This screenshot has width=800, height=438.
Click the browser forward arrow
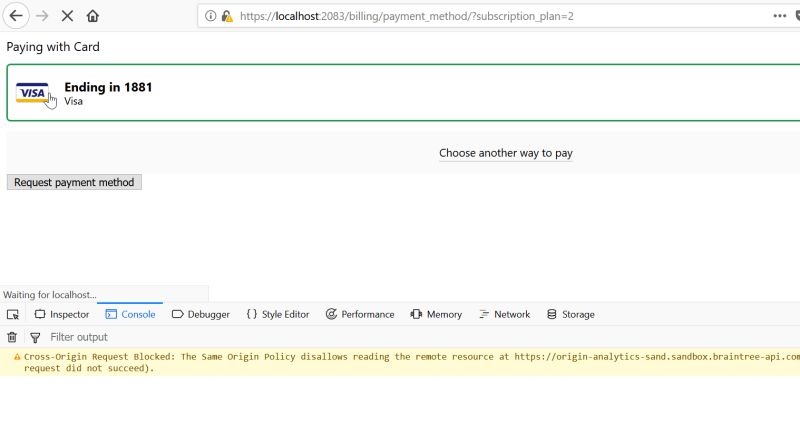click(x=42, y=16)
